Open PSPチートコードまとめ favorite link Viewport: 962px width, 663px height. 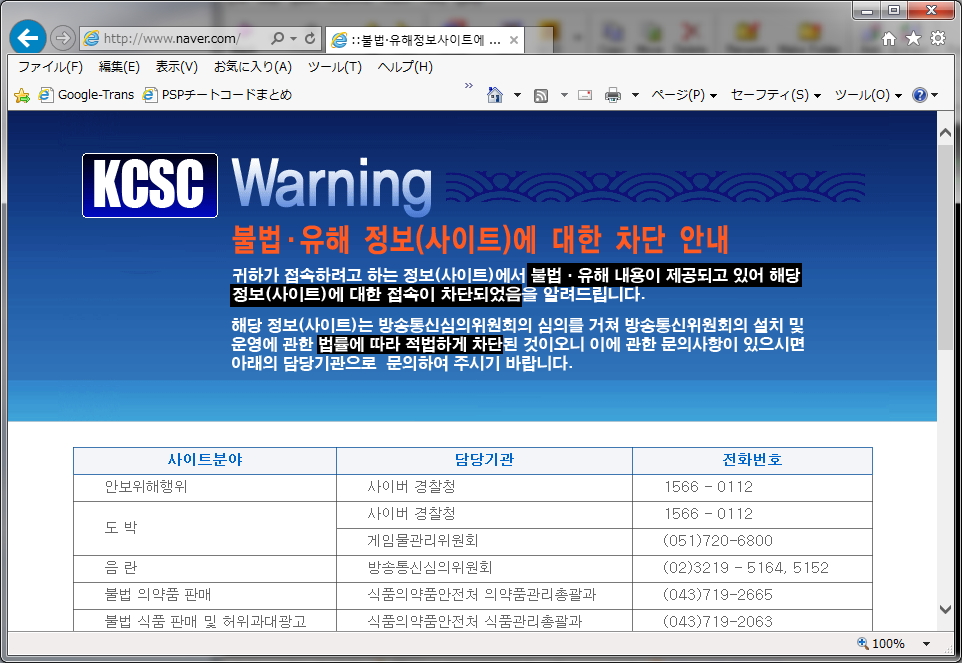[x=218, y=94]
